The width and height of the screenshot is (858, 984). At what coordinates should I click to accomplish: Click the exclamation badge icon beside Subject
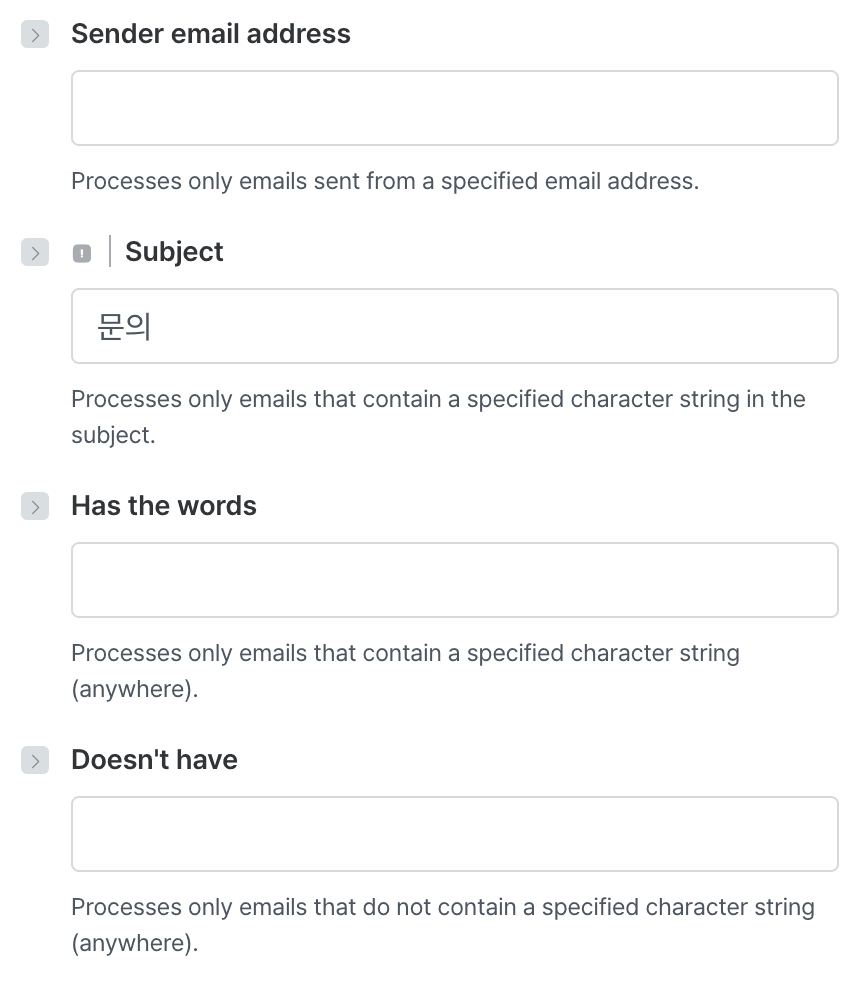82,254
